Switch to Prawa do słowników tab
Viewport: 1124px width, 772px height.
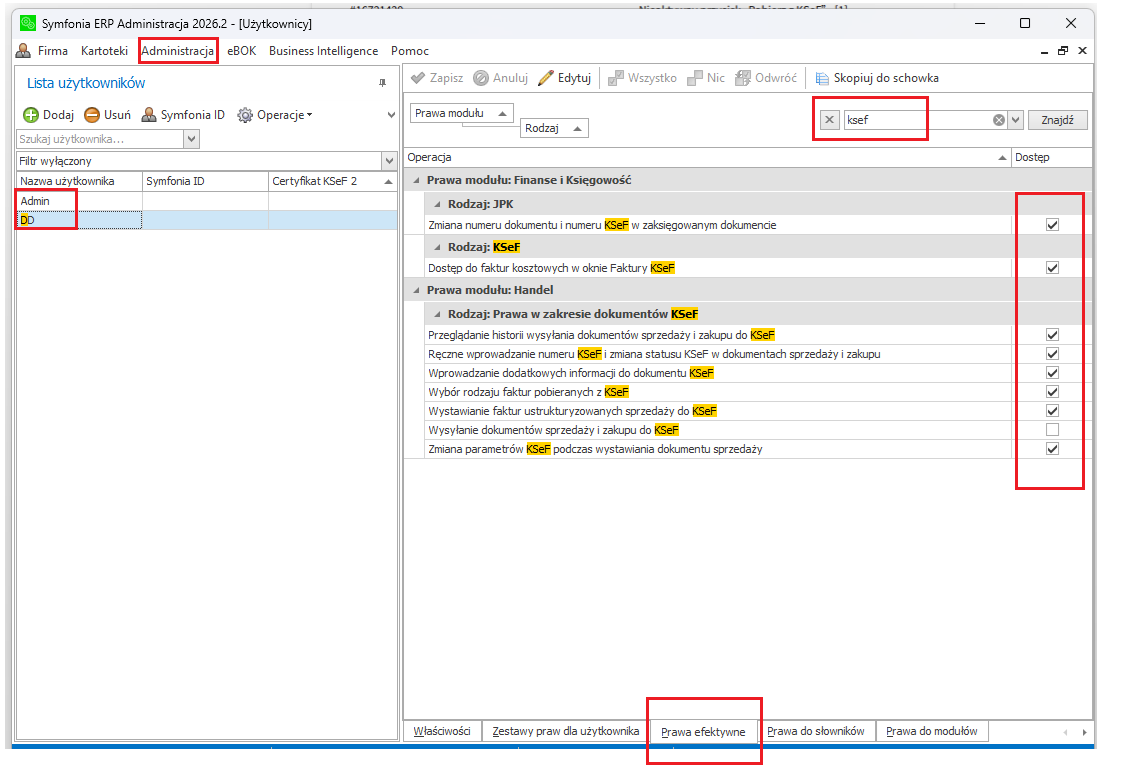815,731
